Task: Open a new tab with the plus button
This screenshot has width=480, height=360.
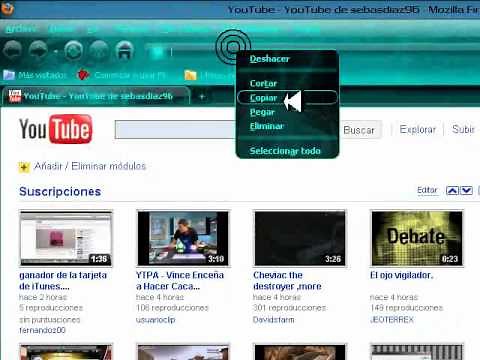Action: (x=202, y=97)
